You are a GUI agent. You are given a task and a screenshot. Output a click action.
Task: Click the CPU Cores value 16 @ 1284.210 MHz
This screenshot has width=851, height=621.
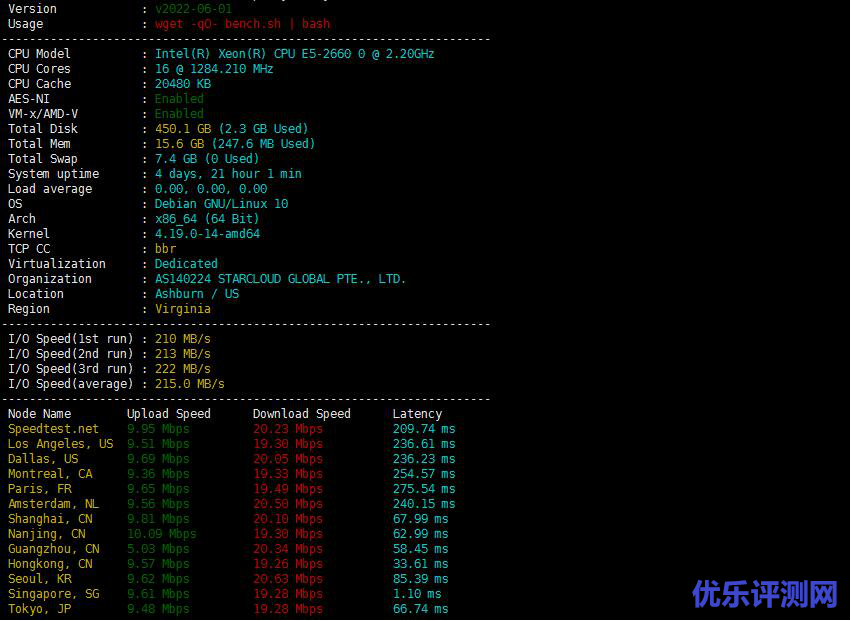[214, 69]
